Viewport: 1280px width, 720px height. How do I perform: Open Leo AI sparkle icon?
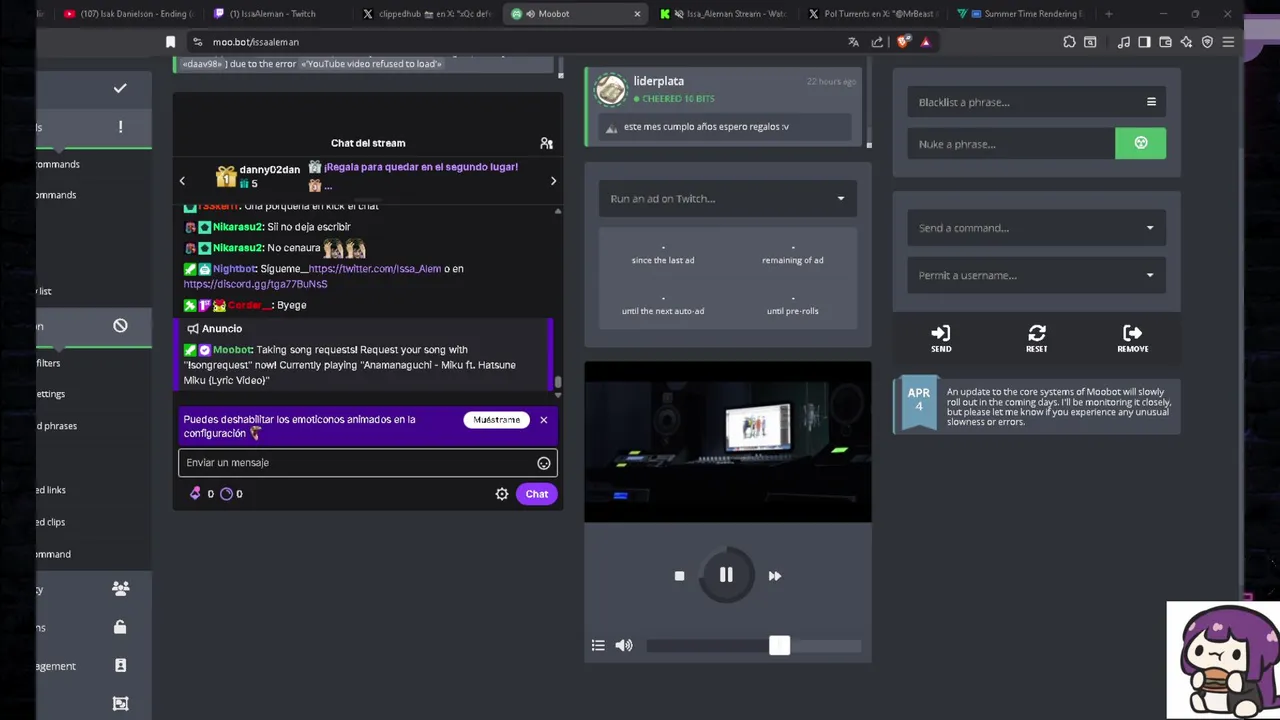point(1186,42)
